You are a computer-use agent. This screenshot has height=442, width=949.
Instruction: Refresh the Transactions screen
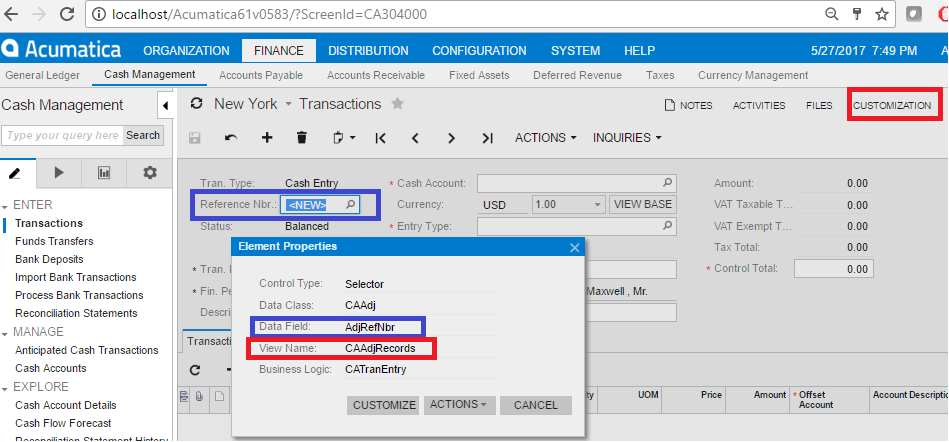[196, 104]
